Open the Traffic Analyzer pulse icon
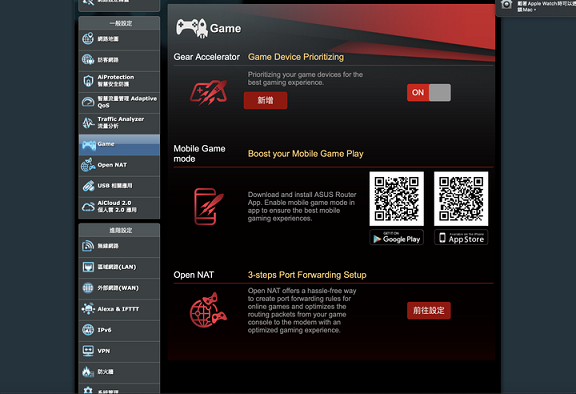576x394 pixels. [88, 123]
